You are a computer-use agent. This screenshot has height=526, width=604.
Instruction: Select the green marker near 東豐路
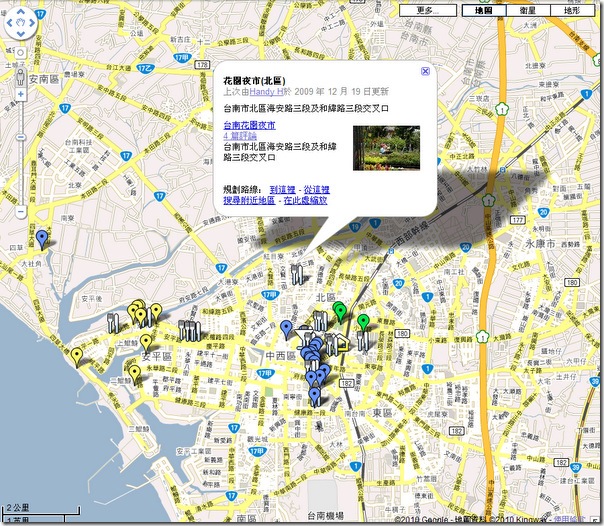click(x=363, y=323)
